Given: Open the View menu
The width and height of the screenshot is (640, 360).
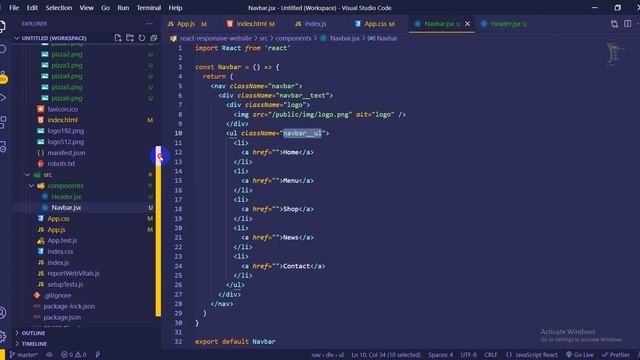Looking at the screenshot, I should (x=87, y=8).
